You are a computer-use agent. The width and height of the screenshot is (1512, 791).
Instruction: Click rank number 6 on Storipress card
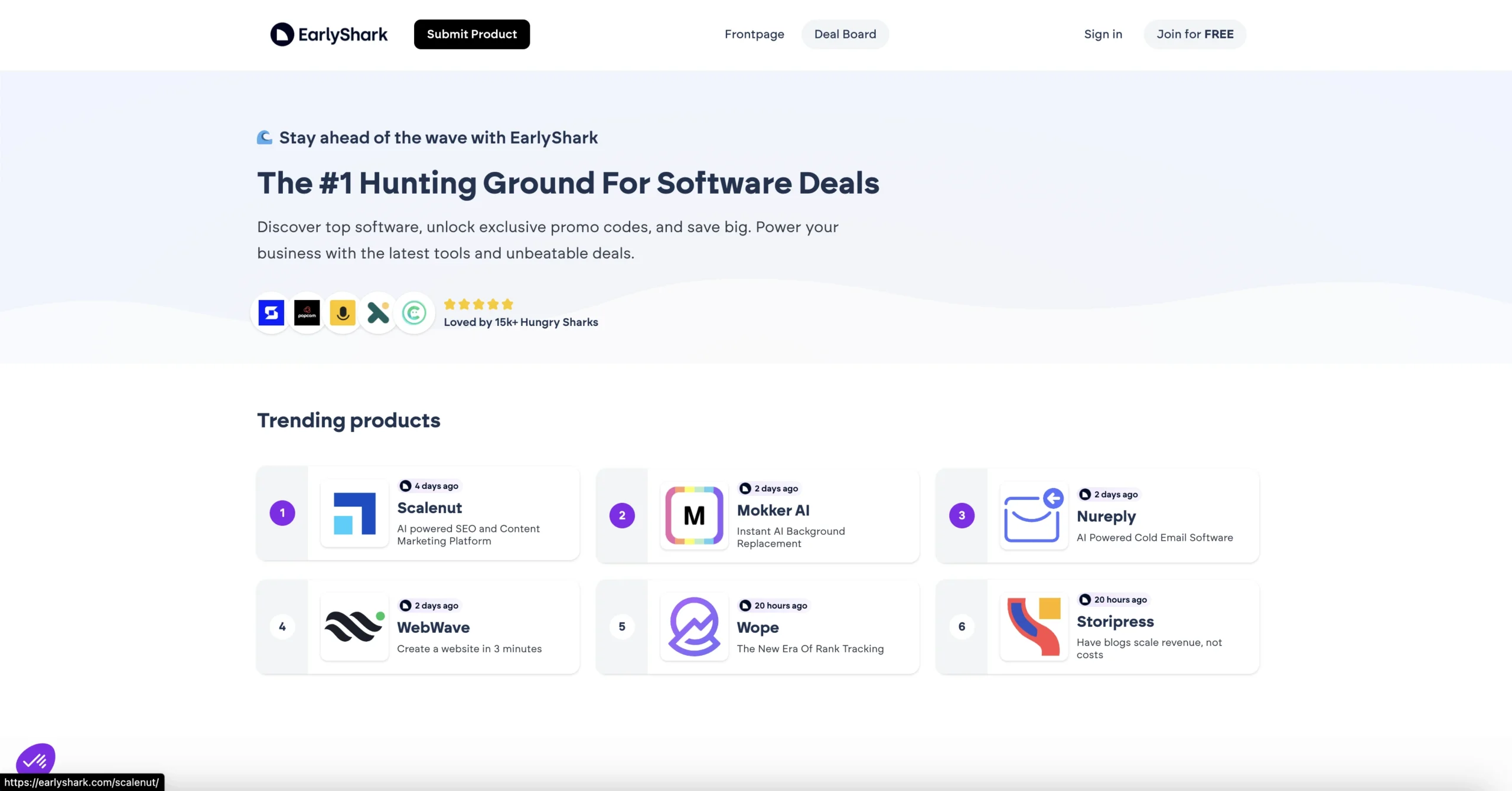click(x=962, y=626)
